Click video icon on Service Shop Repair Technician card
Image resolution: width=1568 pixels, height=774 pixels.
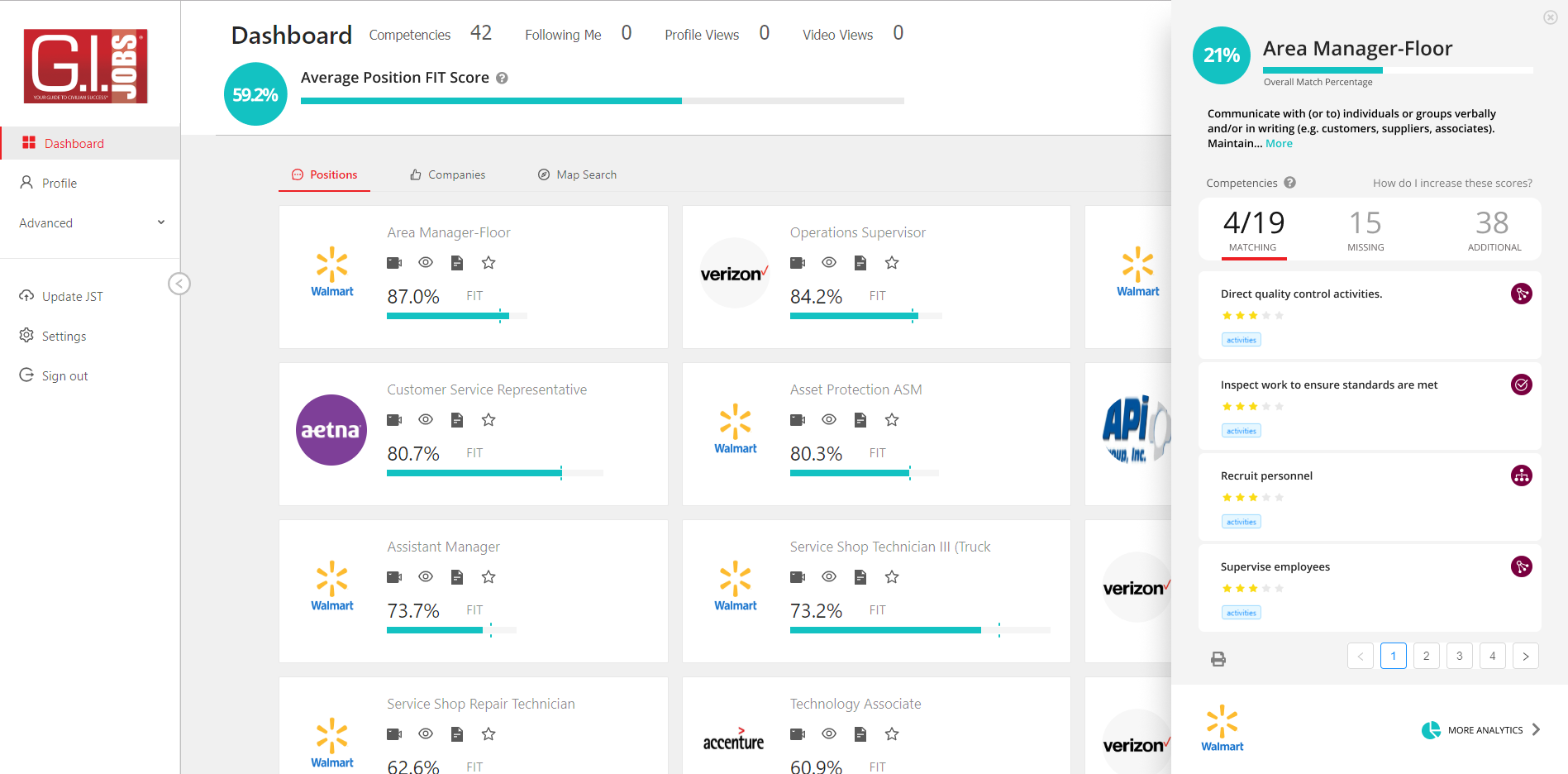pos(394,734)
